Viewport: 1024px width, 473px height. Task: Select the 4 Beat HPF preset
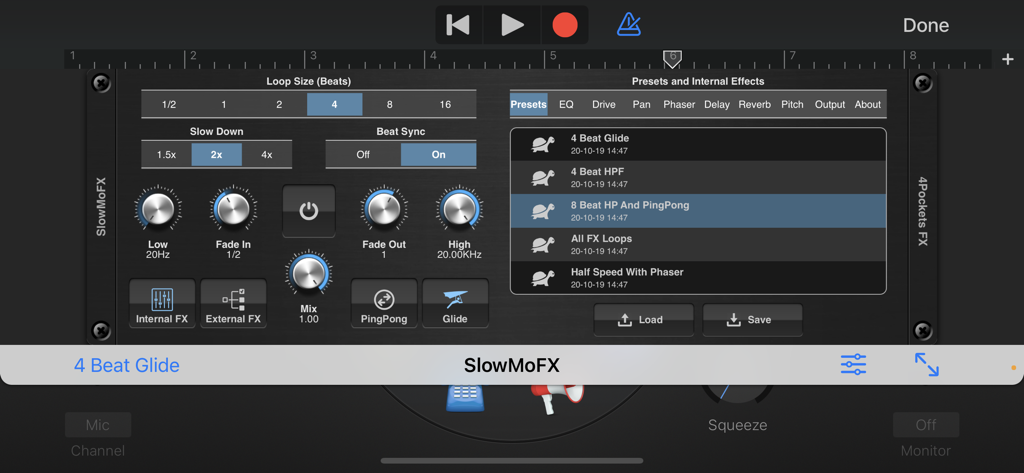pyautogui.click(x=698, y=177)
